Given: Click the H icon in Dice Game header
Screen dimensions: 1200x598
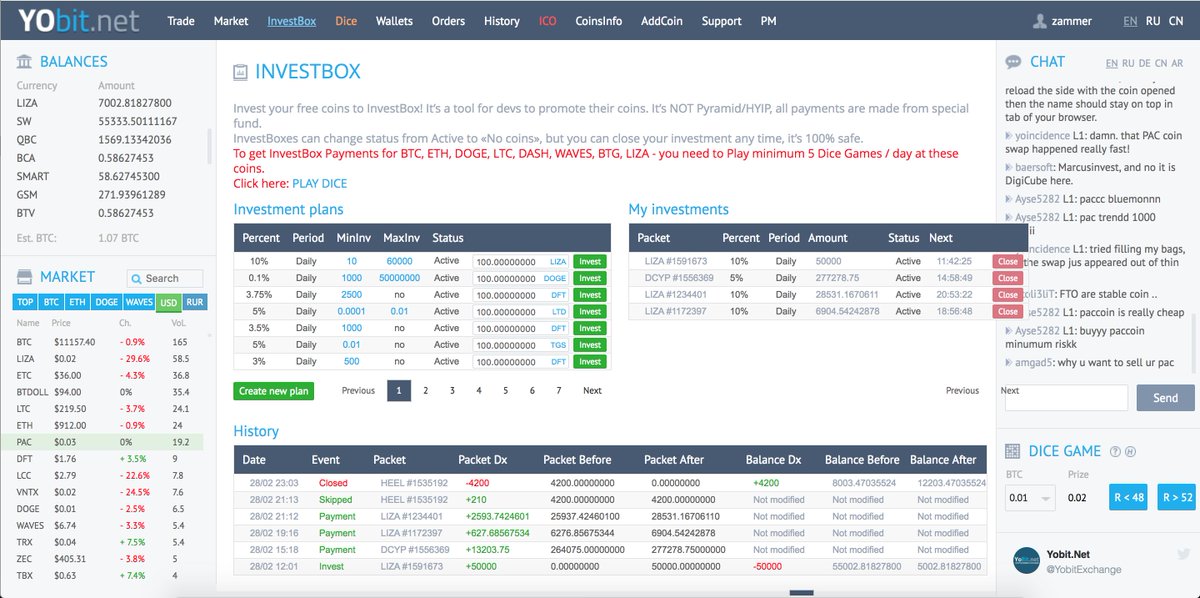Looking at the screenshot, I should [x=1130, y=452].
